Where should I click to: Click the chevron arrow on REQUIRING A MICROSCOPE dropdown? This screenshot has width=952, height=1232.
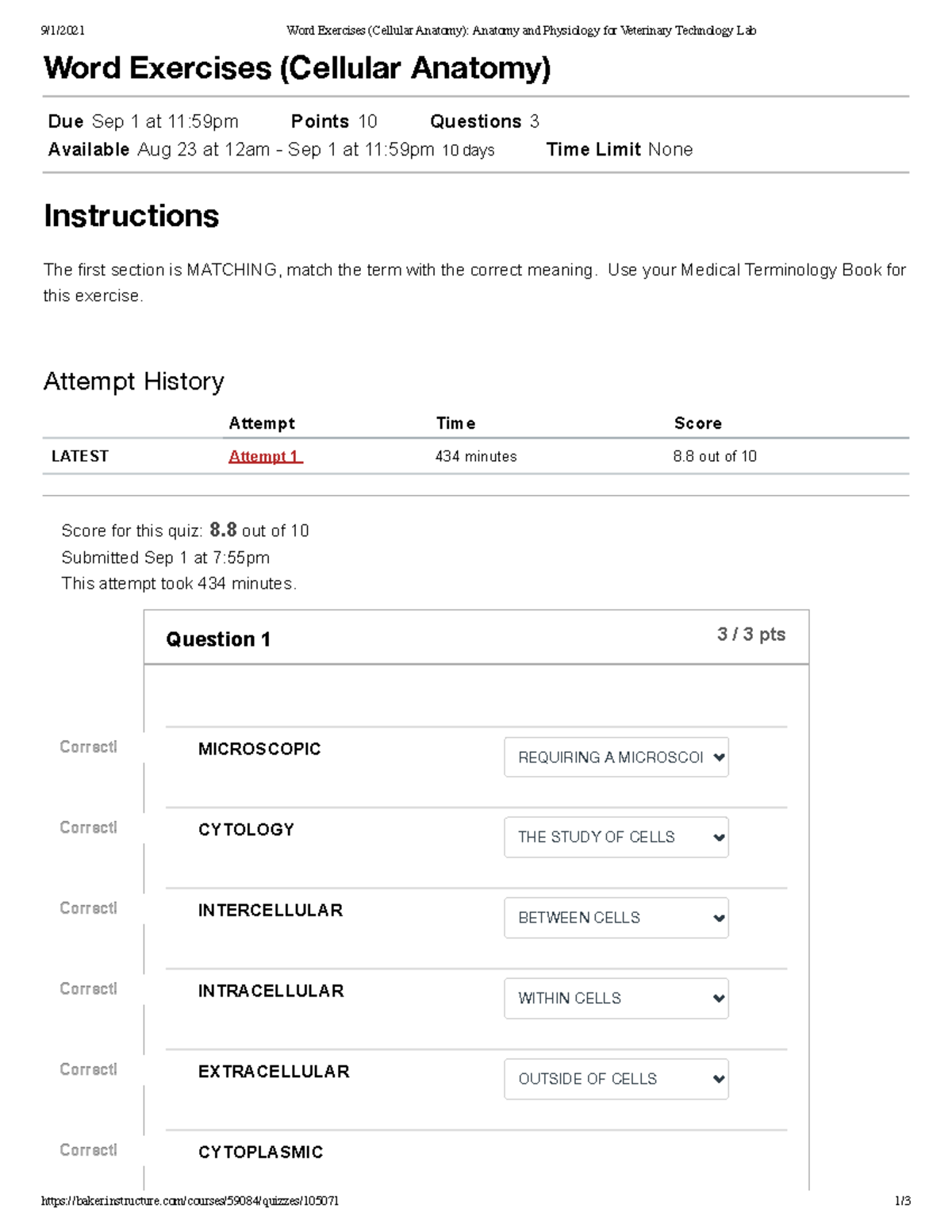(719, 758)
